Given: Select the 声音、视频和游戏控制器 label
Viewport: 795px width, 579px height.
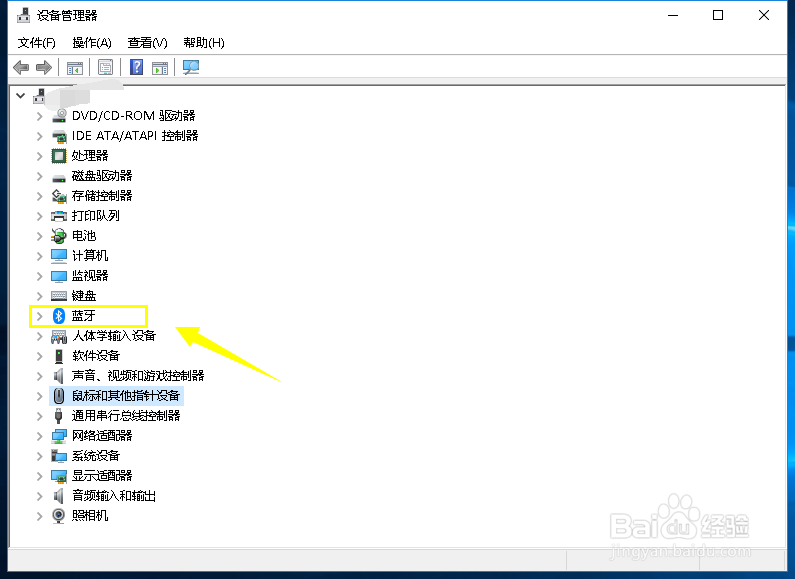Looking at the screenshot, I should tap(138, 376).
